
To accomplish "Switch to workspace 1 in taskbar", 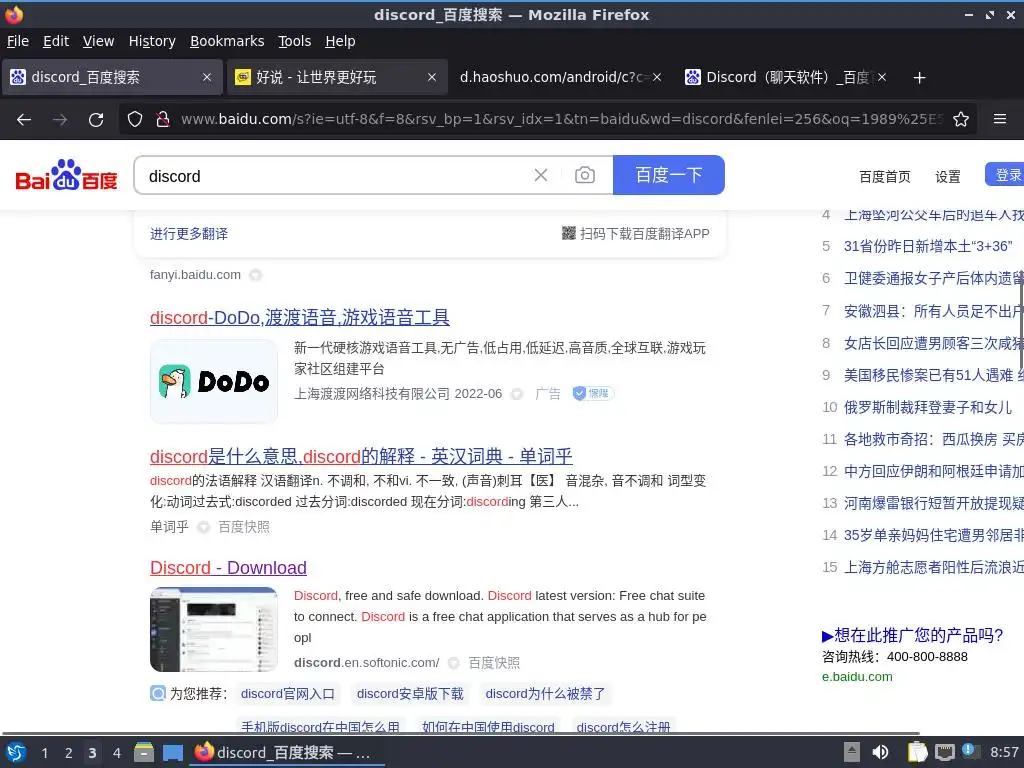I will tap(44, 753).
